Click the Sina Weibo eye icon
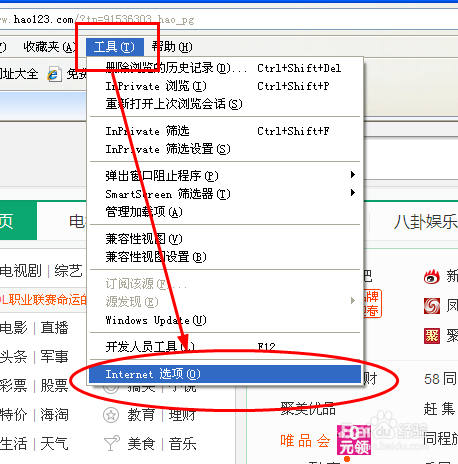Image resolution: width=458 pixels, height=464 pixels. point(432,277)
